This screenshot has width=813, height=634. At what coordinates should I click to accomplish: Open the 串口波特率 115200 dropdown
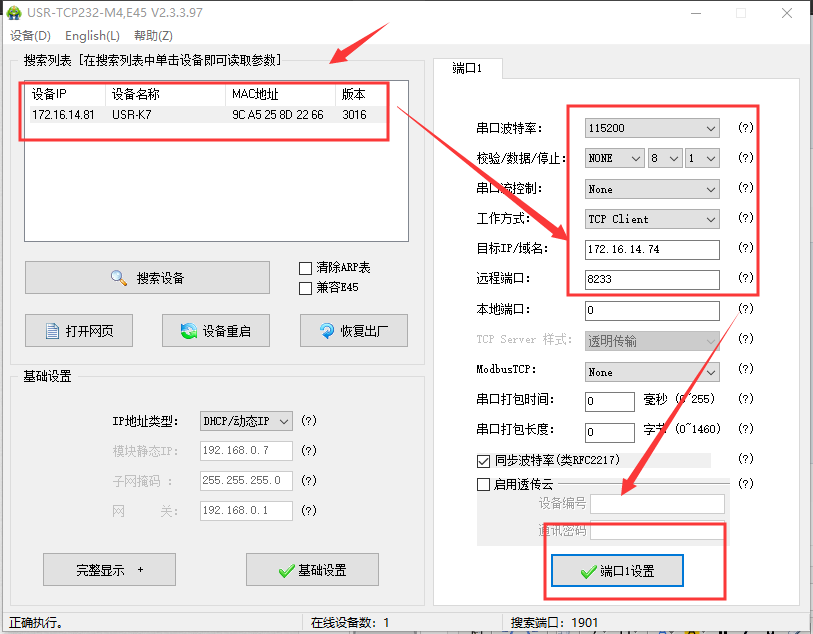(652, 128)
